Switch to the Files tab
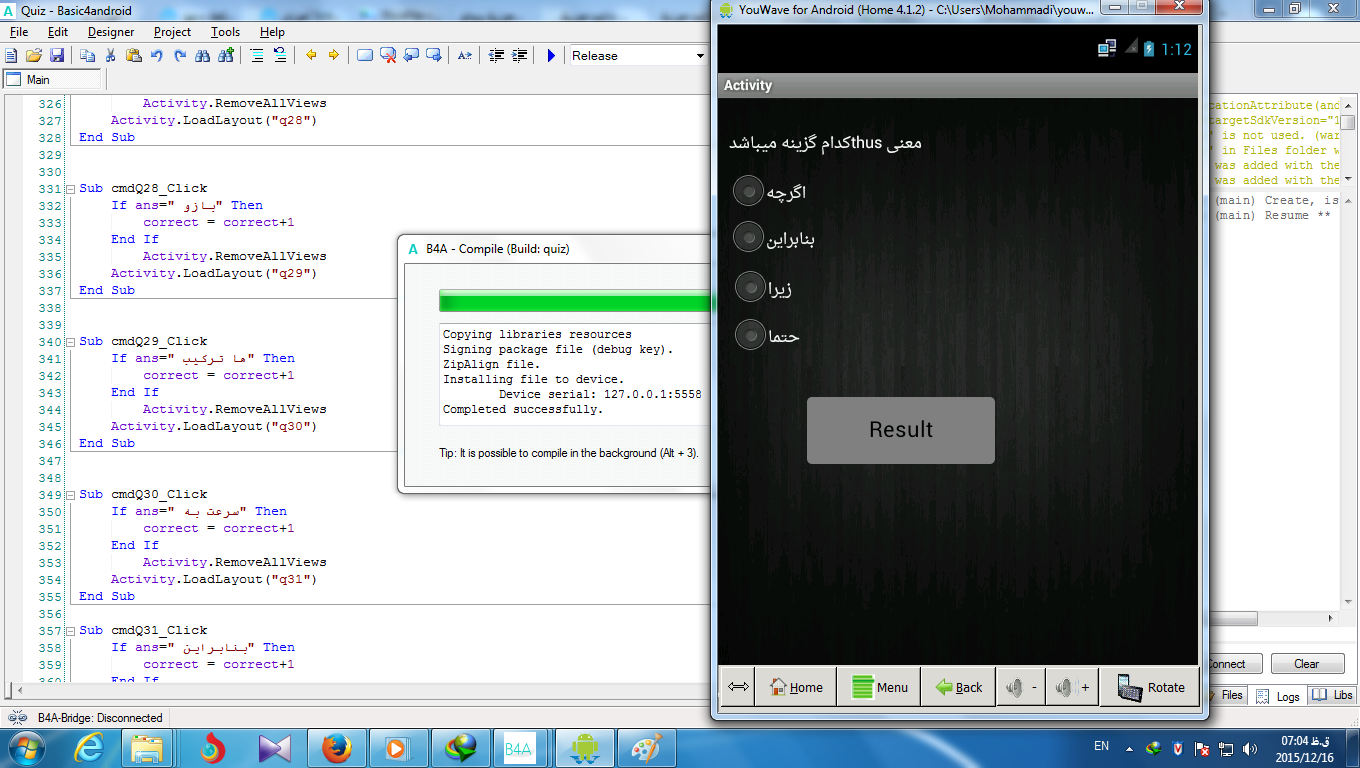The height and width of the screenshot is (768, 1360). [1226, 695]
